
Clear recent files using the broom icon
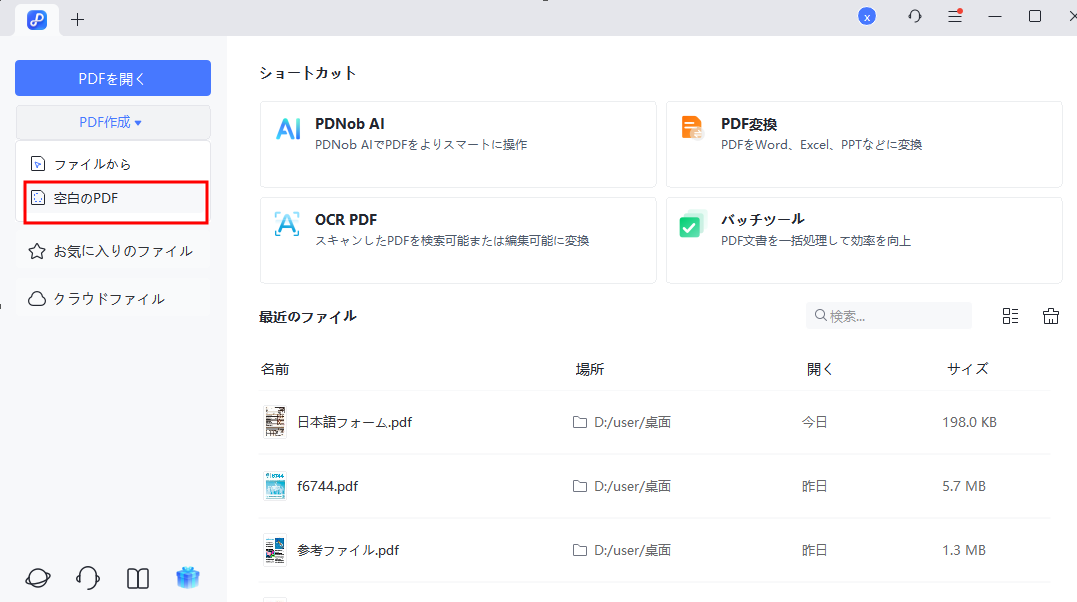point(1050,315)
